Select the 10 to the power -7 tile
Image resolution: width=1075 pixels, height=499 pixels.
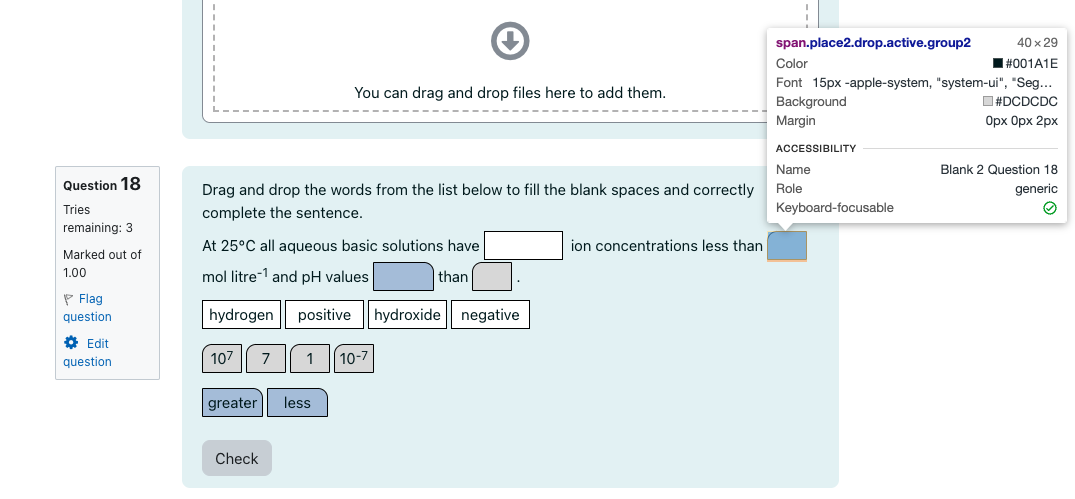tap(354, 358)
